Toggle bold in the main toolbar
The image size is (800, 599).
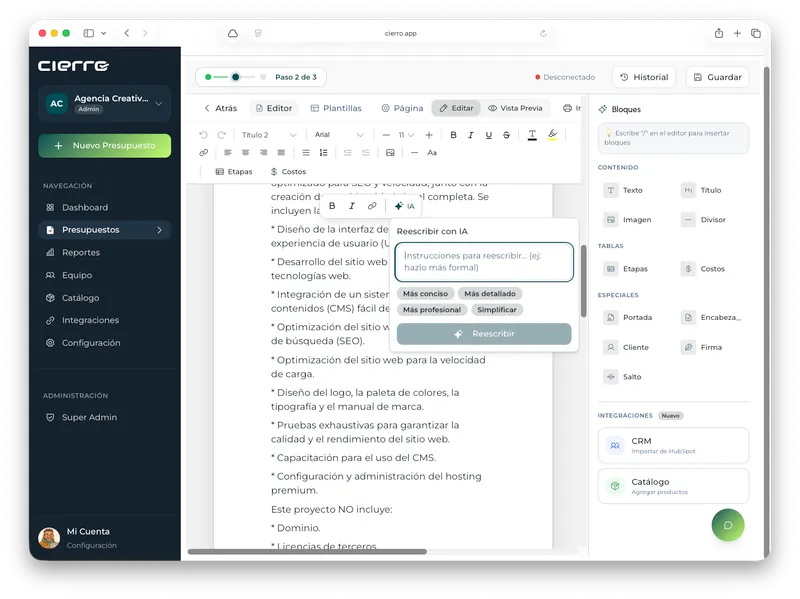pyautogui.click(x=453, y=135)
